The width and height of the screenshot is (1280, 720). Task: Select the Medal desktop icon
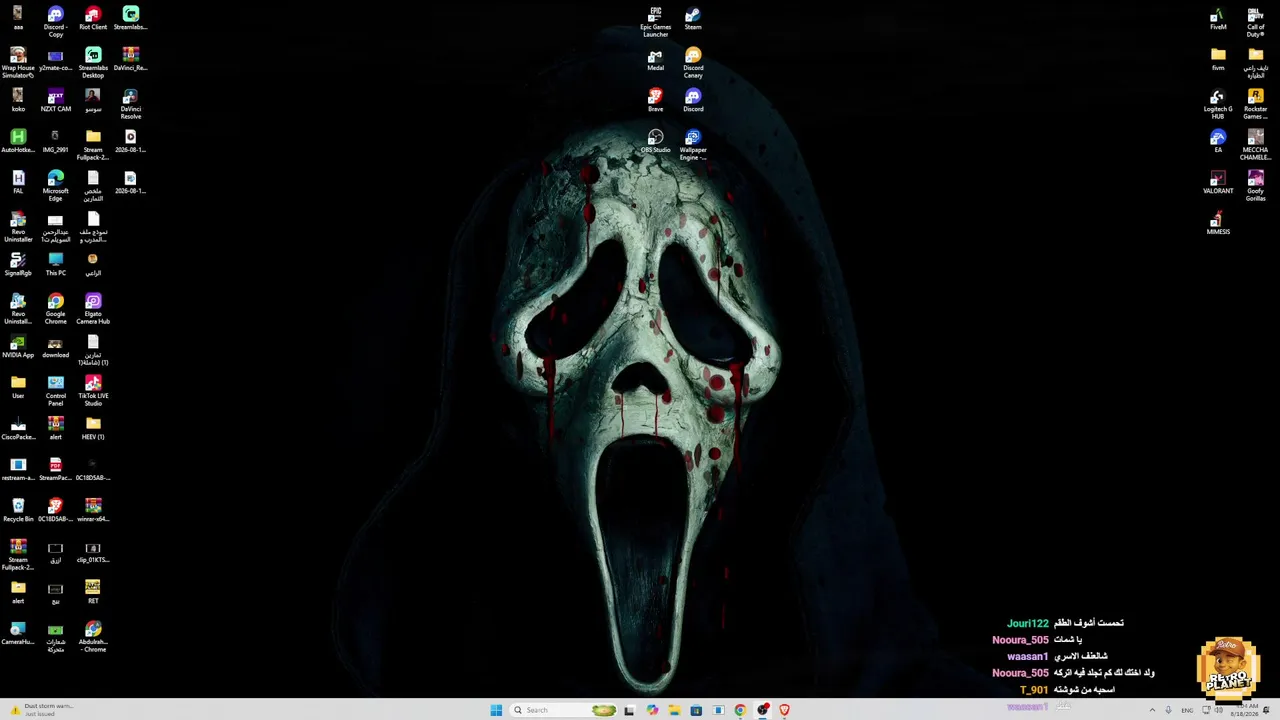(656, 59)
